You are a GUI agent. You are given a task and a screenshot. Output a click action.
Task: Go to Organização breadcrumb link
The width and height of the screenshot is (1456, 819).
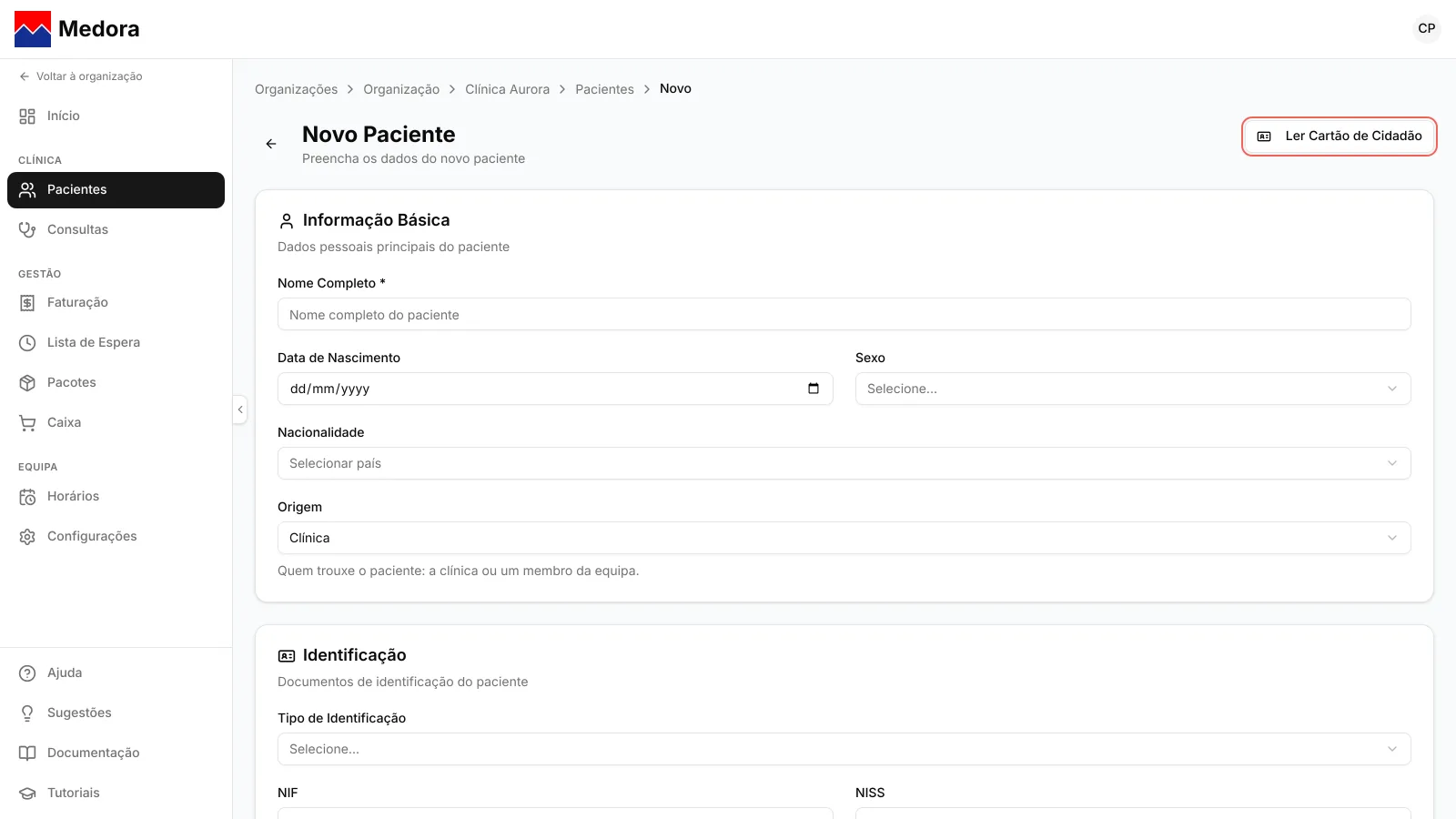[401, 89]
